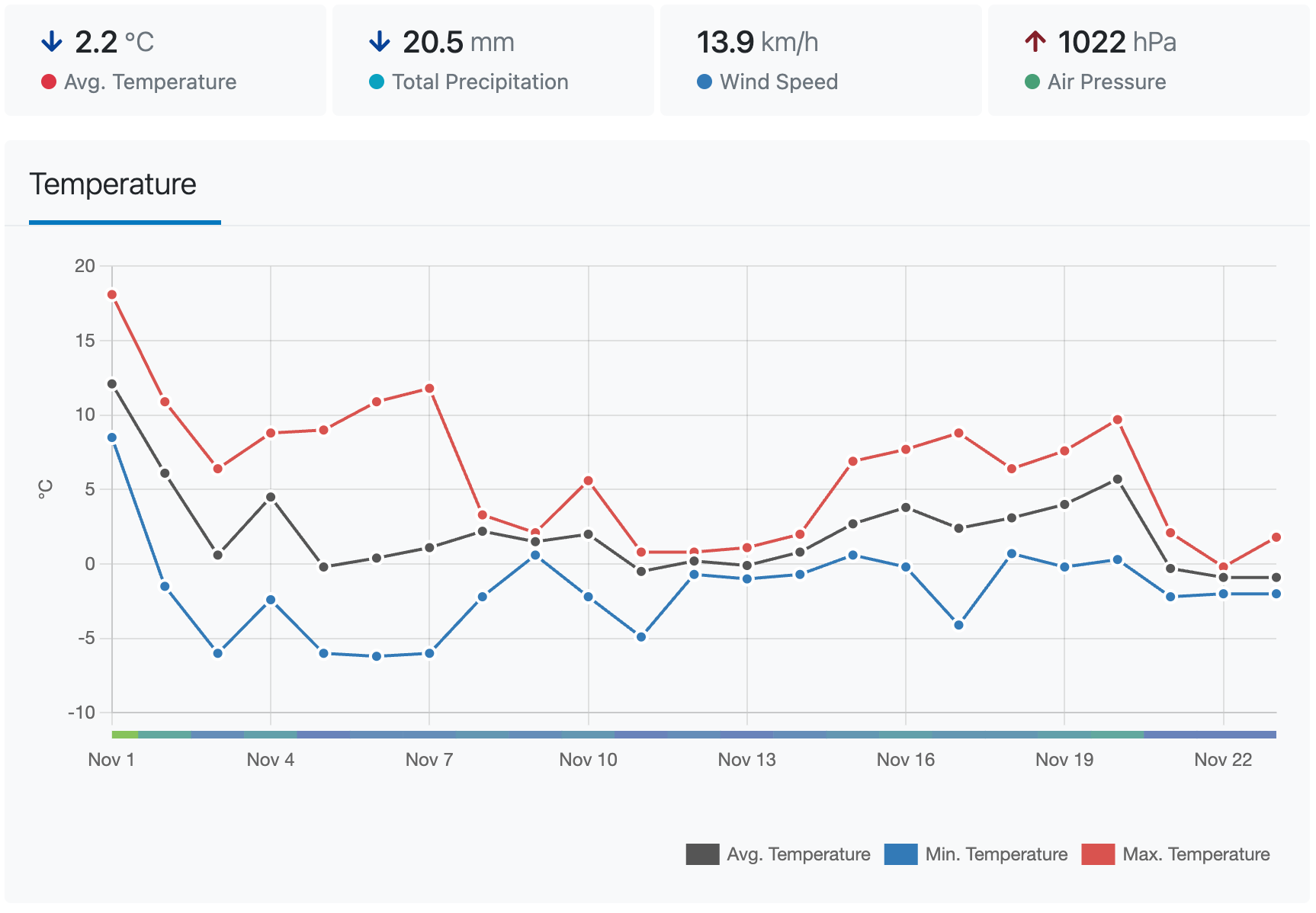Click the red dot next to Avg. Temperature
1316x913 pixels.
coord(49,82)
